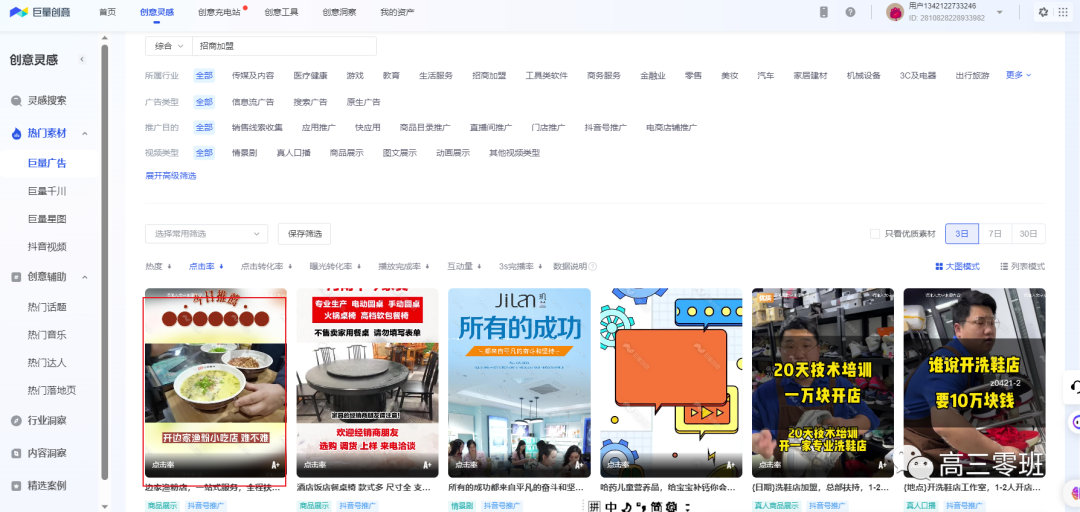The height and width of the screenshot is (512, 1080).
Task: Click A+ badge on 边家渔粉 card
Action: click(275, 465)
